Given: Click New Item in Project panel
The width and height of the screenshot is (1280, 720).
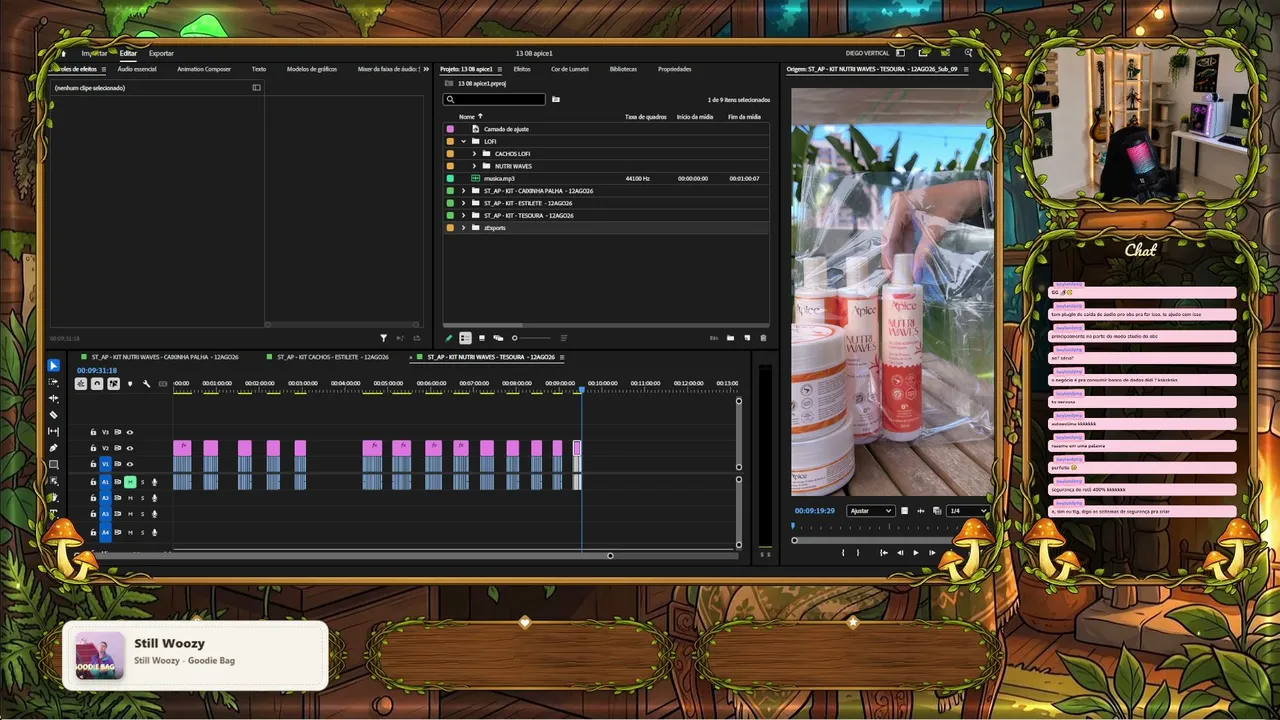Looking at the screenshot, I should (747, 338).
